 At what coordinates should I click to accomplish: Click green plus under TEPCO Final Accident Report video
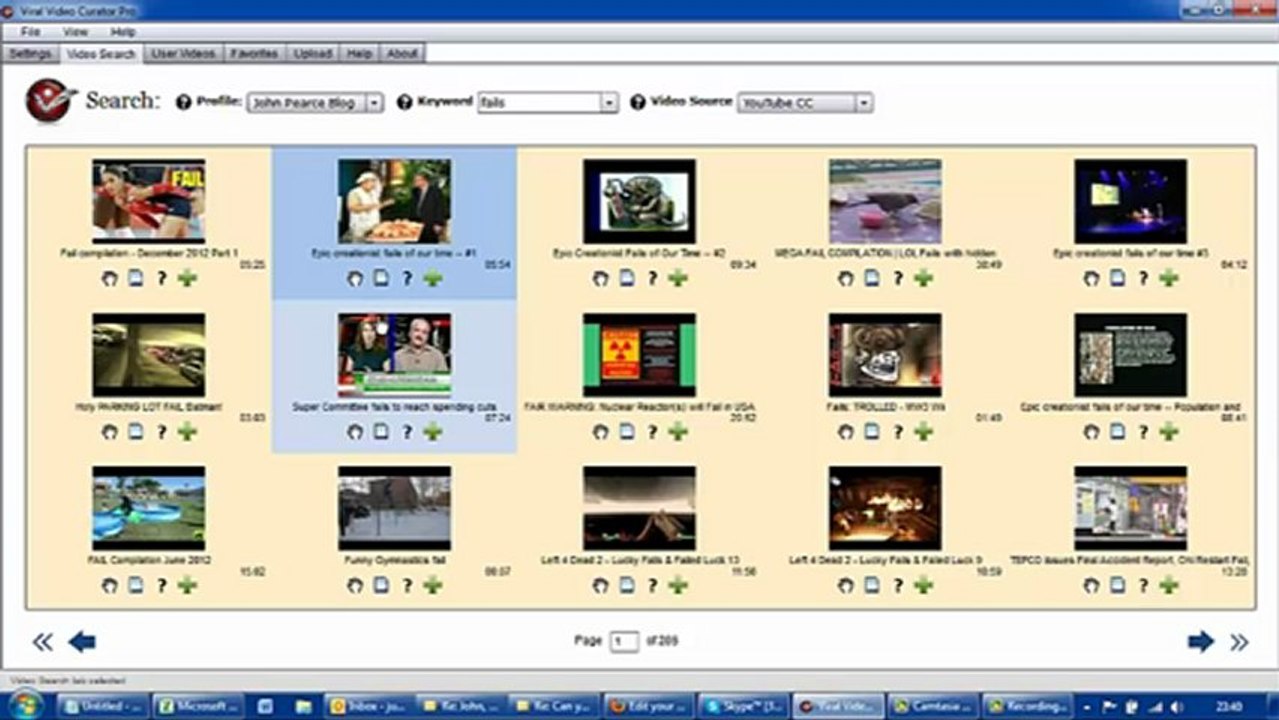[1169, 585]
